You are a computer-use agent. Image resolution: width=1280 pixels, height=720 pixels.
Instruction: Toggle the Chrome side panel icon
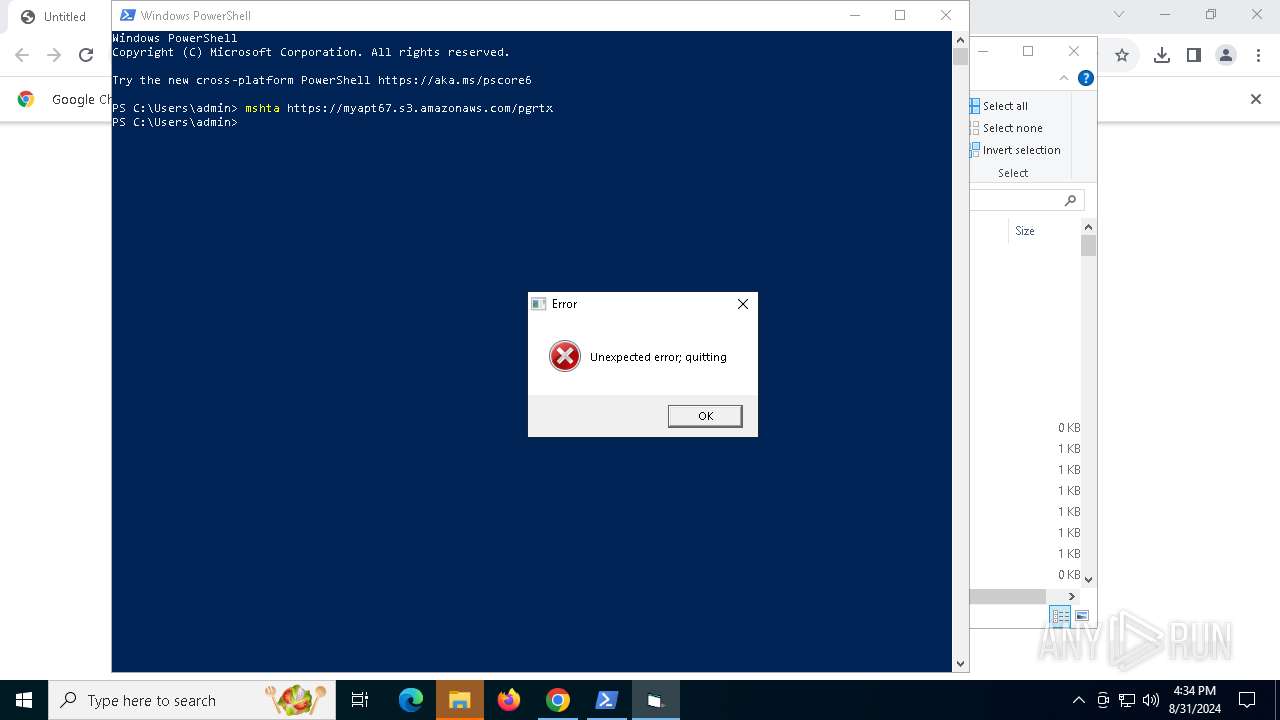click(x=1193, y=56)
